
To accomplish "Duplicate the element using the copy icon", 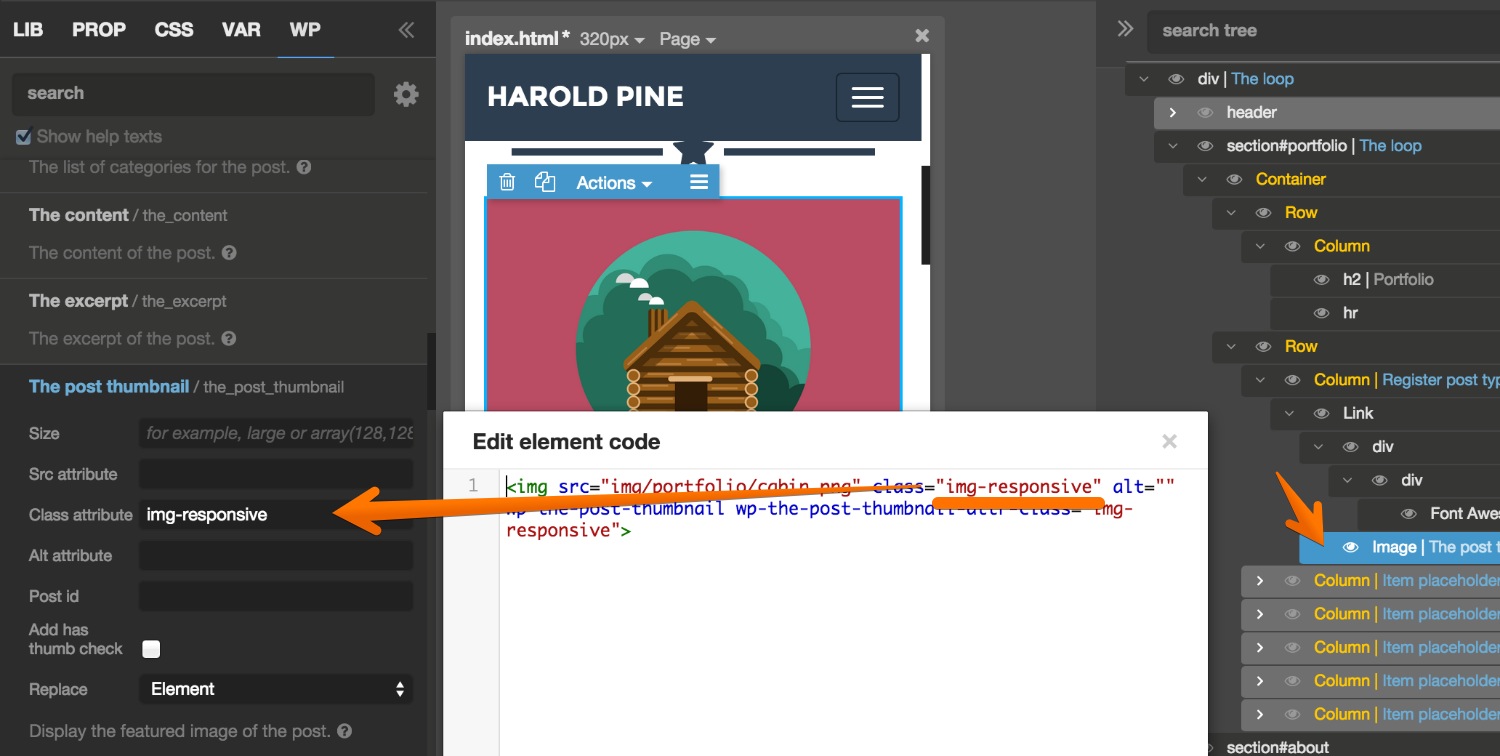I will 544,182.
